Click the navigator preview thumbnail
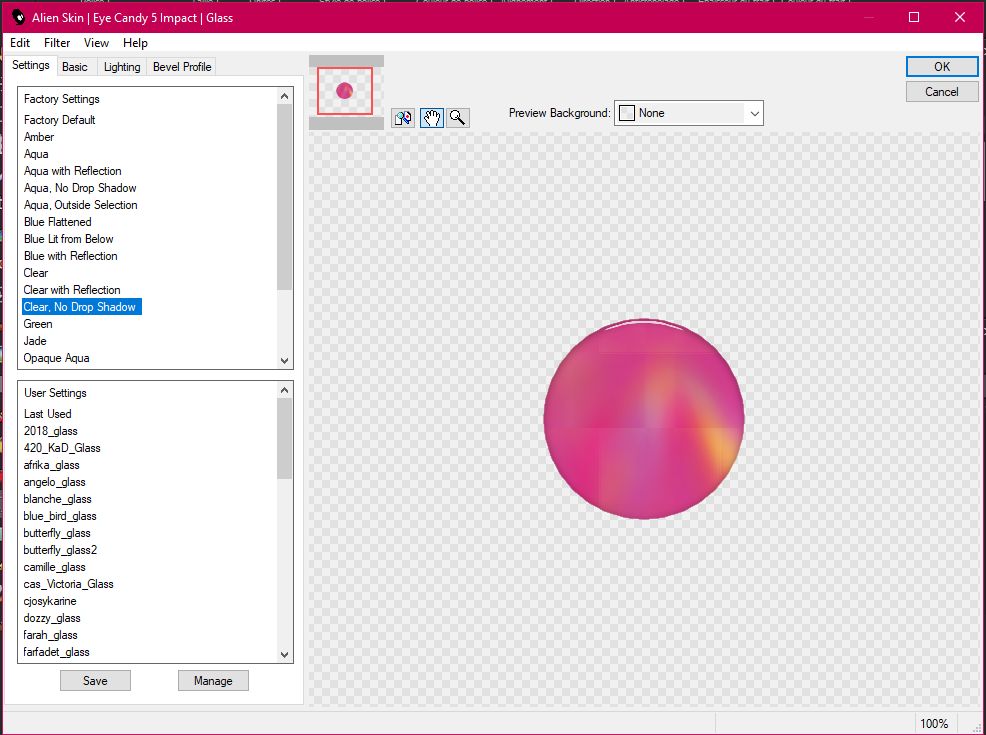 (345, 91)
